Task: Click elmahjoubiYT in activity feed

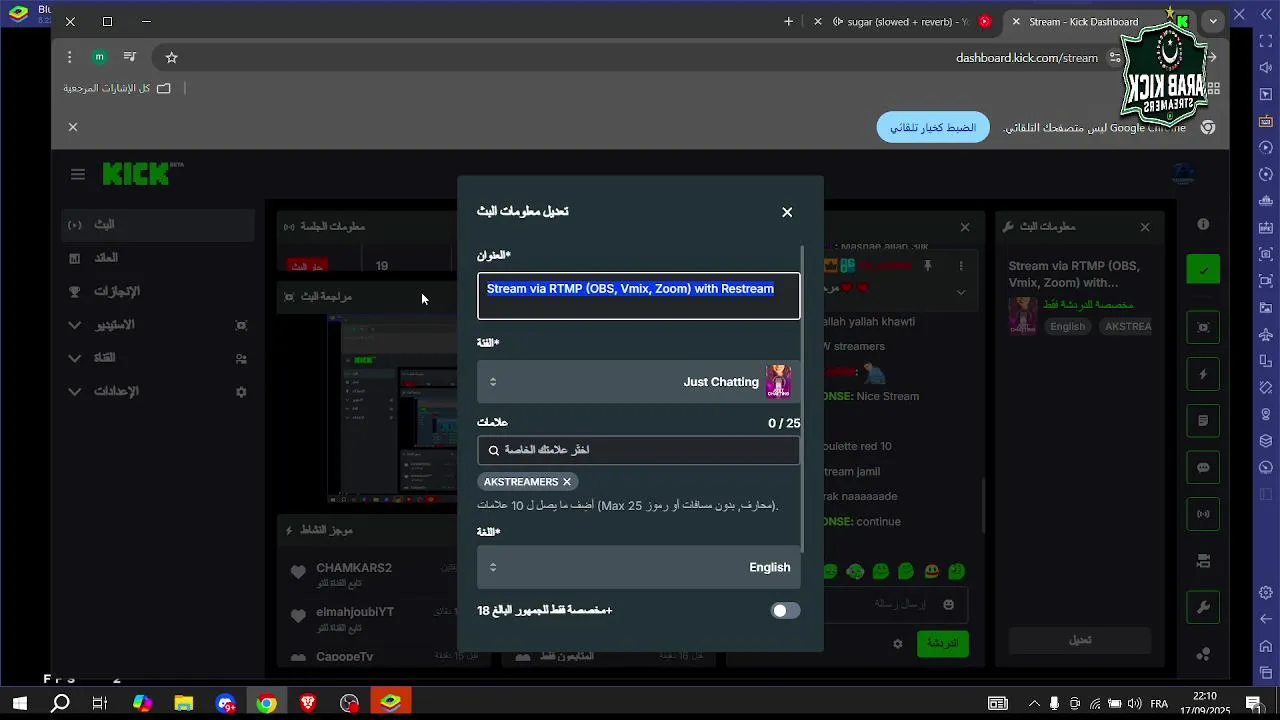Action: click(x=355, y=612)
